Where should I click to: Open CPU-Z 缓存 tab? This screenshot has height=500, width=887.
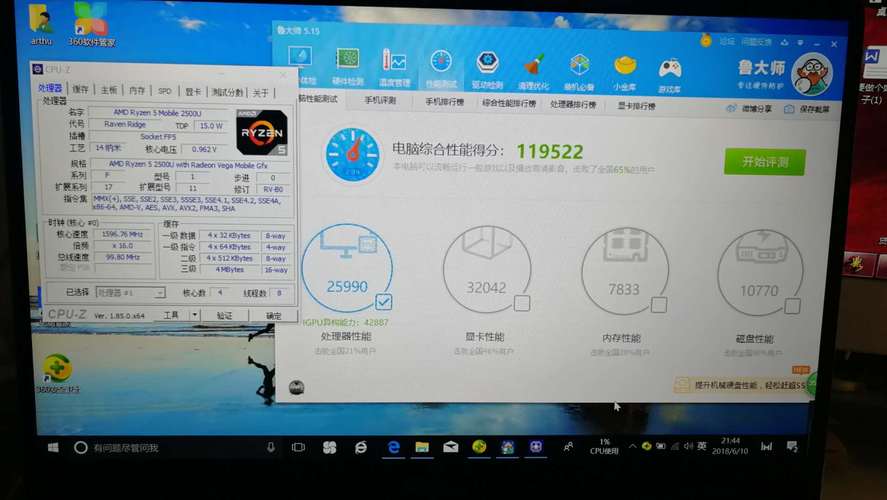(x=80, y=89)
